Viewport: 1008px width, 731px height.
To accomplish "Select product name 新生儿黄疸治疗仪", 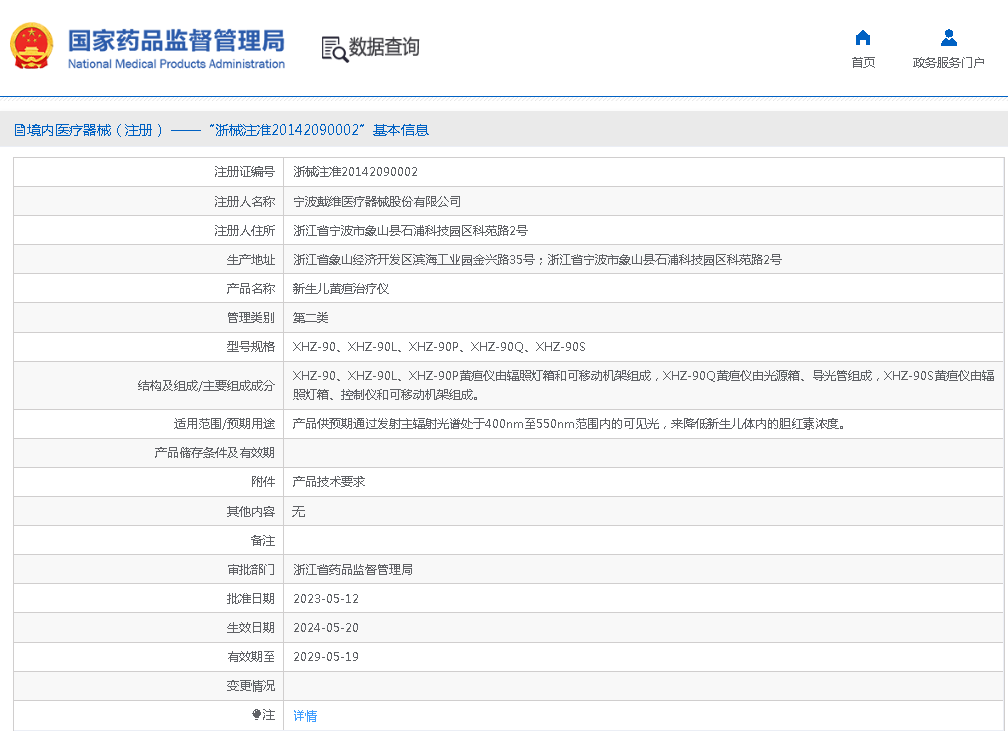I will [x=341, y=289].
